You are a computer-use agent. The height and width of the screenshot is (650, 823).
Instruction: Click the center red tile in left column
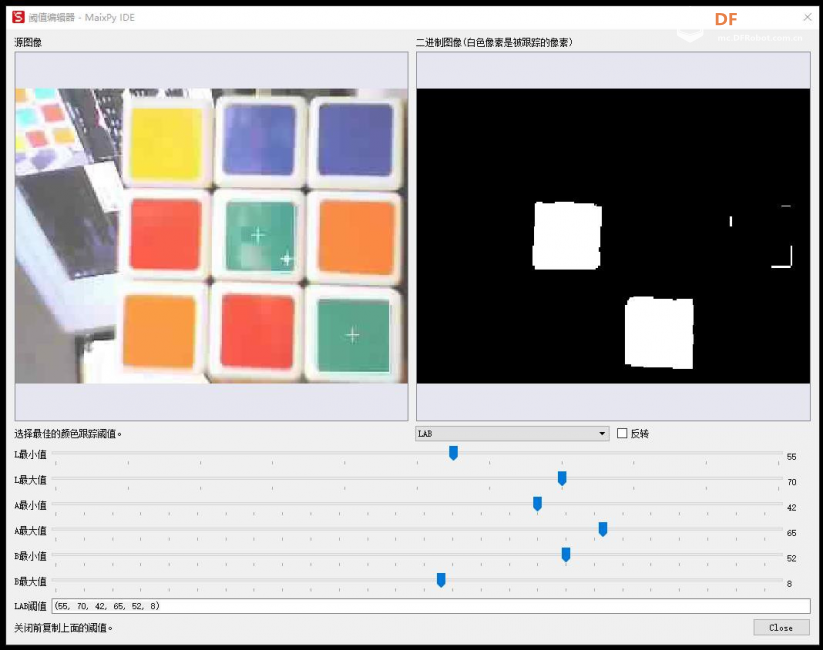(x=166, y=235)
